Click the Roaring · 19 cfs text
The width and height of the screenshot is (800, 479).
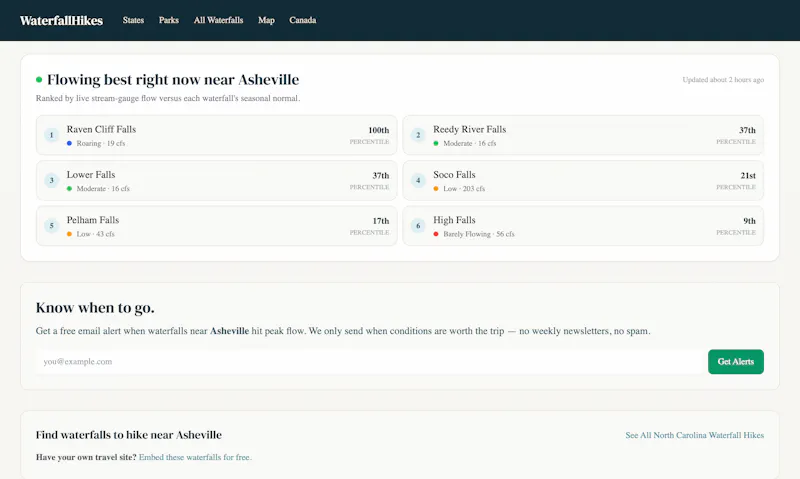pos(101,143)
